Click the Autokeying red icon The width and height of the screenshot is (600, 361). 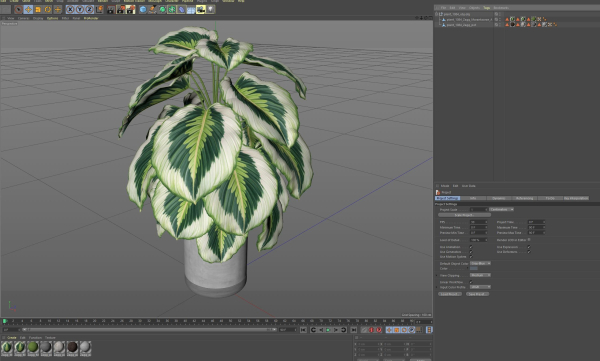point(379,330)
